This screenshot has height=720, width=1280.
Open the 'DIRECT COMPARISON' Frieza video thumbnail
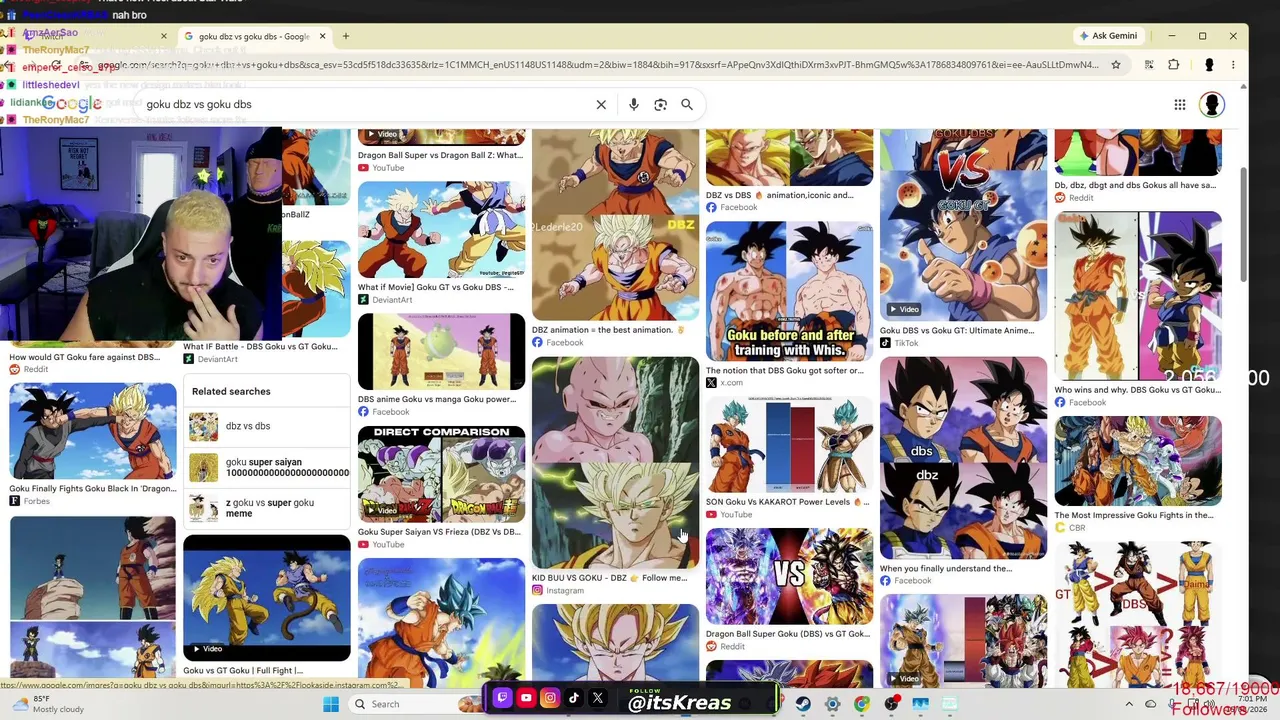tap(441, 474)
